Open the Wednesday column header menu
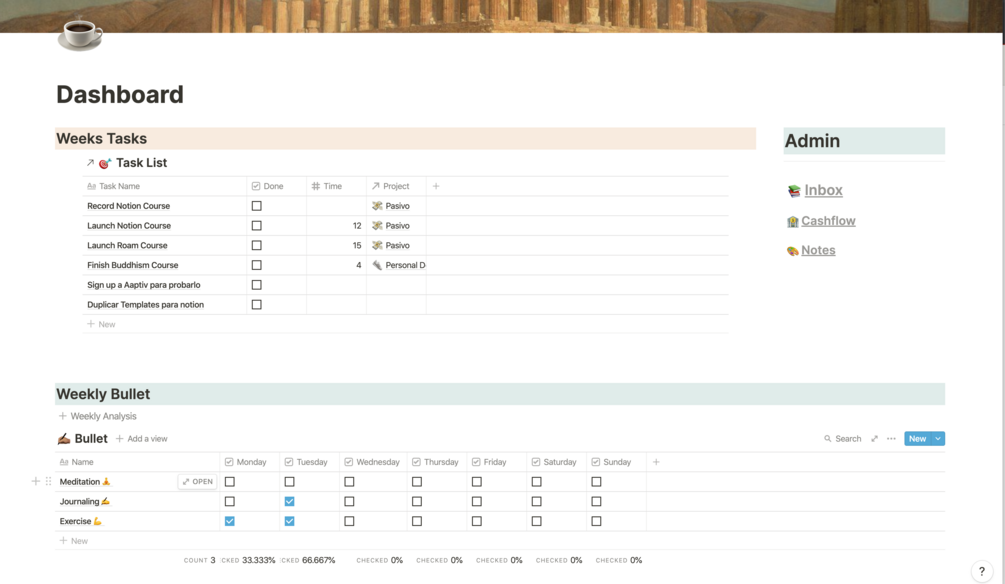This screenshot has width=1005, height=584. [x=373, y=462]
